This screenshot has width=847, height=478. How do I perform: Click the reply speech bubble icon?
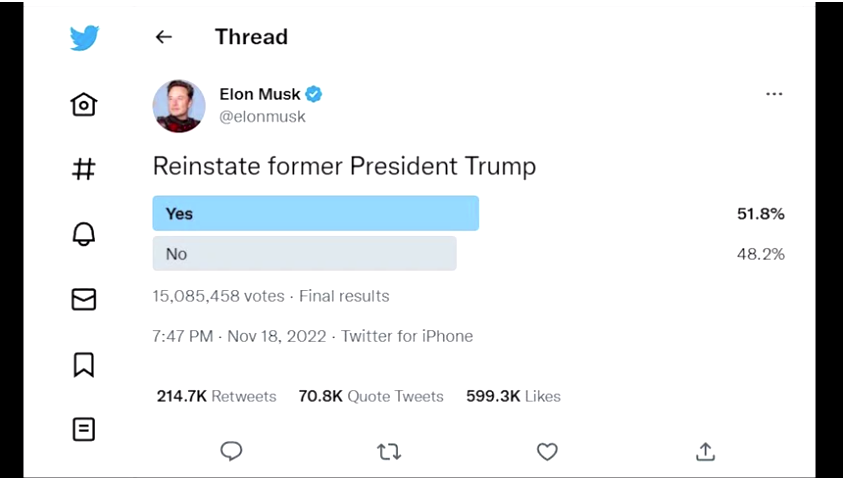pyautogui.click(x=231, y=451)
